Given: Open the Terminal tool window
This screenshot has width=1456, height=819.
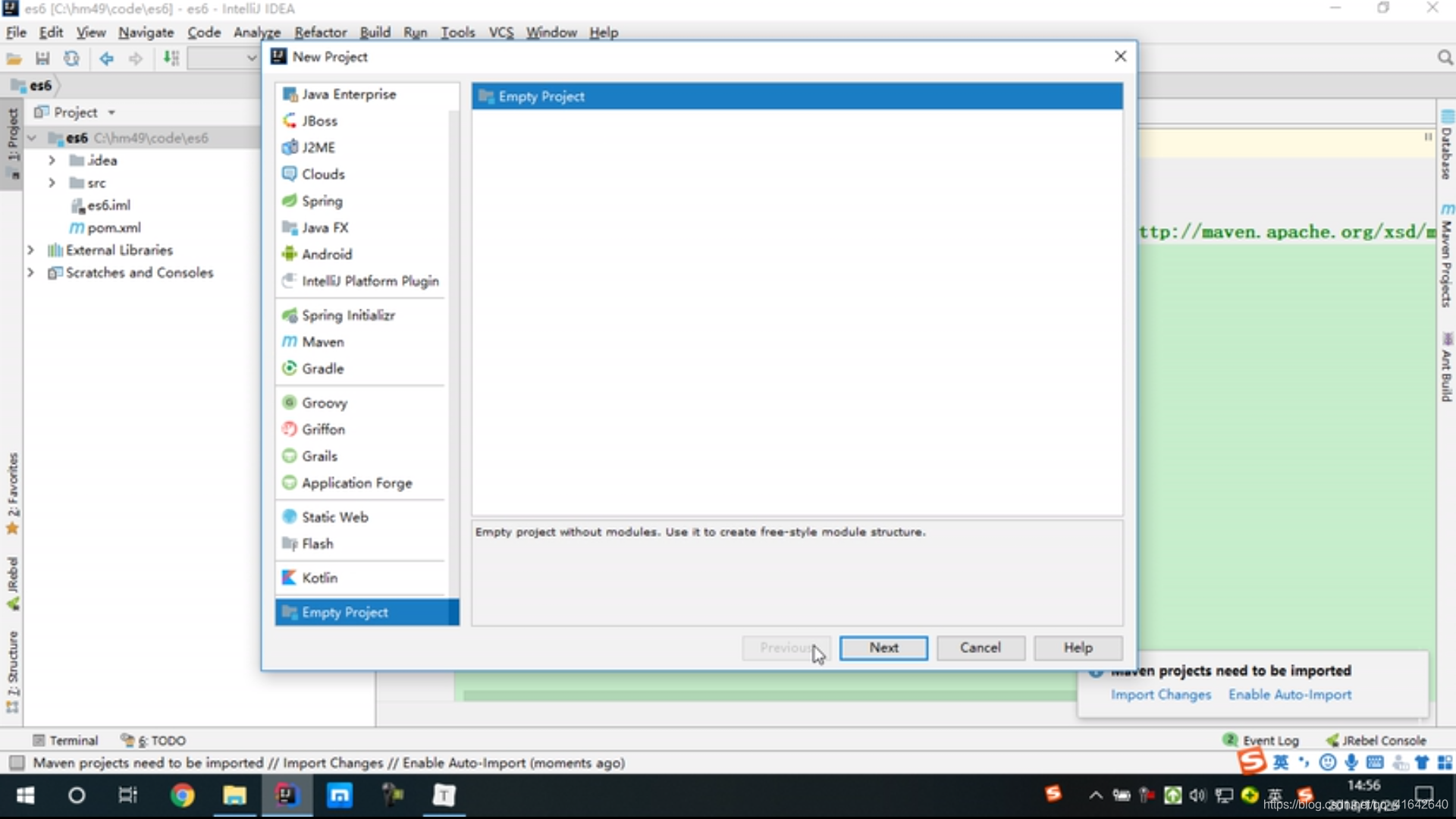Looking at the screenshot, I should tap(65, 740).
